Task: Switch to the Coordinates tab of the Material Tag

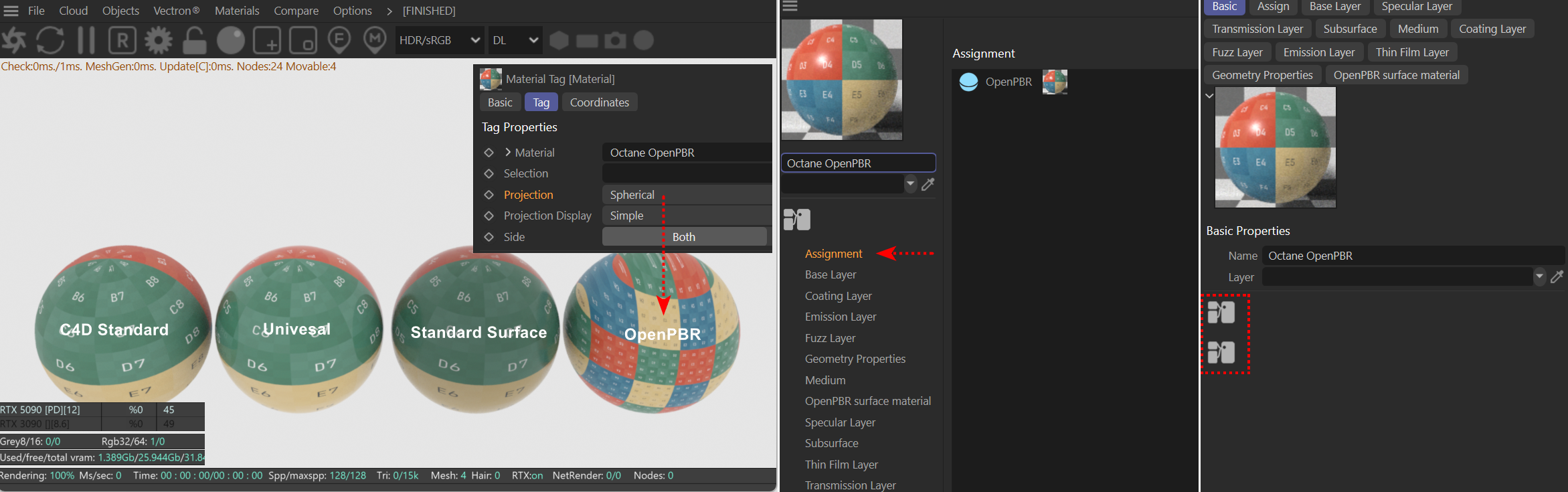Action: point(600,102)
